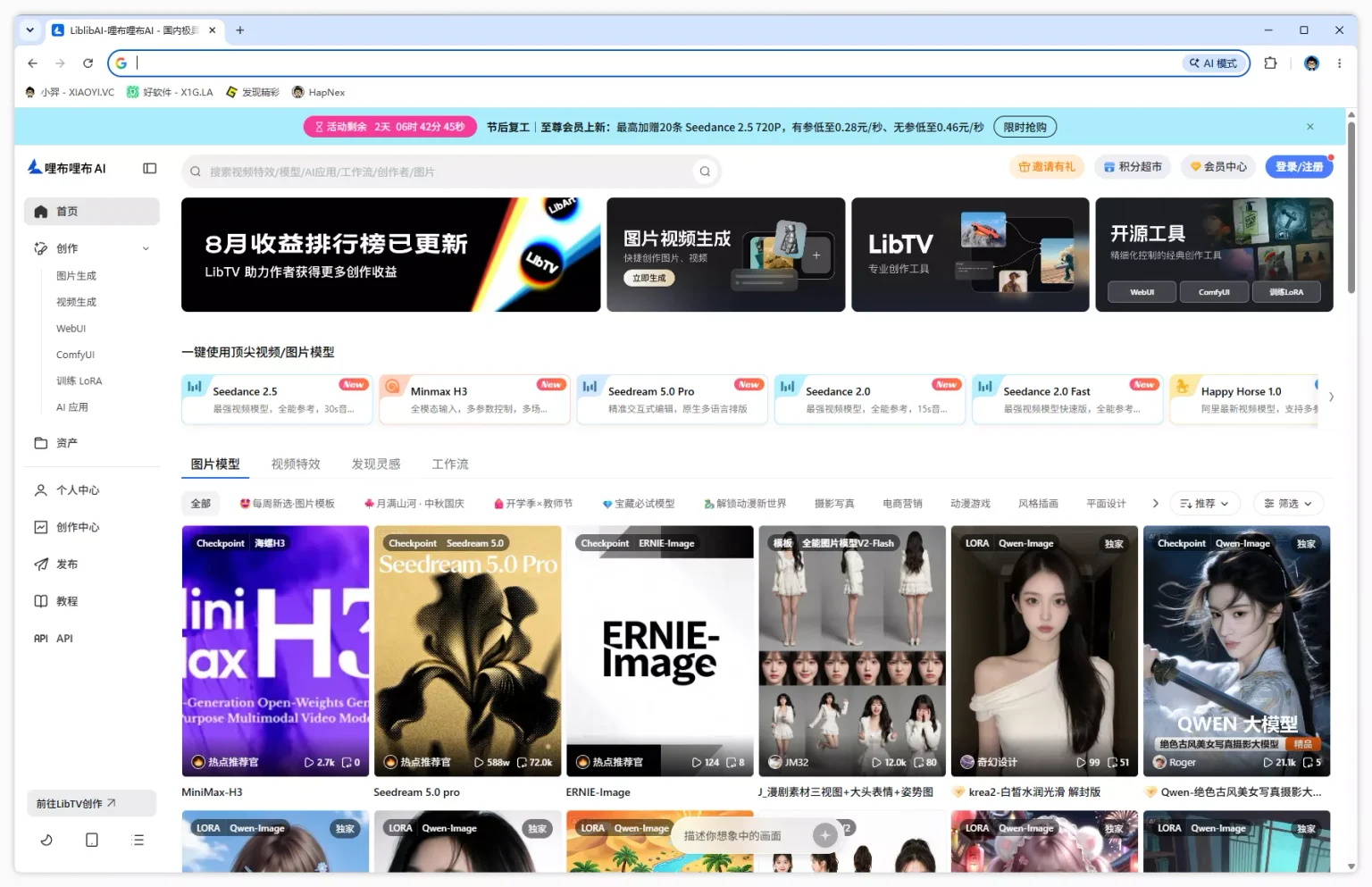Show more categories with right chevron
The width and height of the screenshot is (1372, 887).
1155,504
